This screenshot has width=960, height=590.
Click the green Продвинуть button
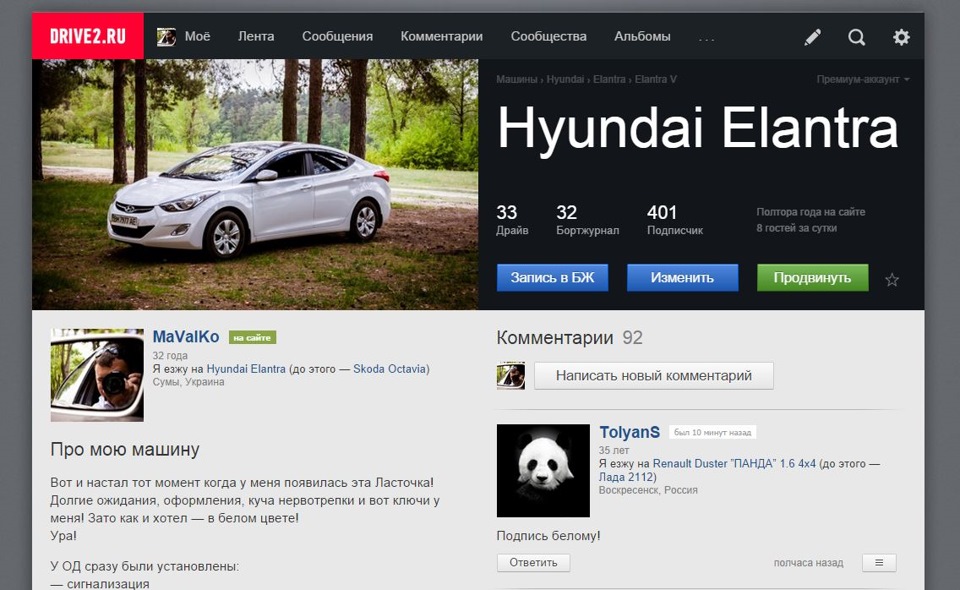(x=812, y=277)
